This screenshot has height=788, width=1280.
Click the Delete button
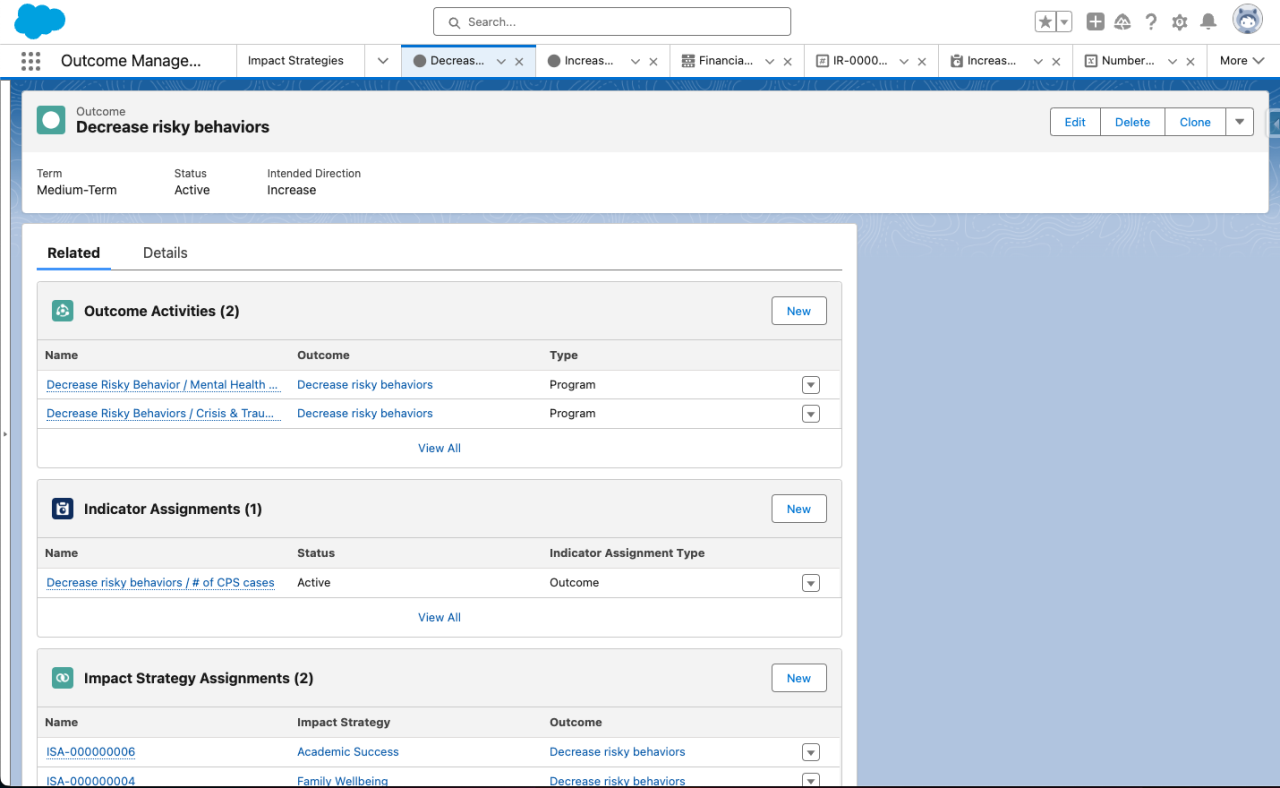(1133, 122)
